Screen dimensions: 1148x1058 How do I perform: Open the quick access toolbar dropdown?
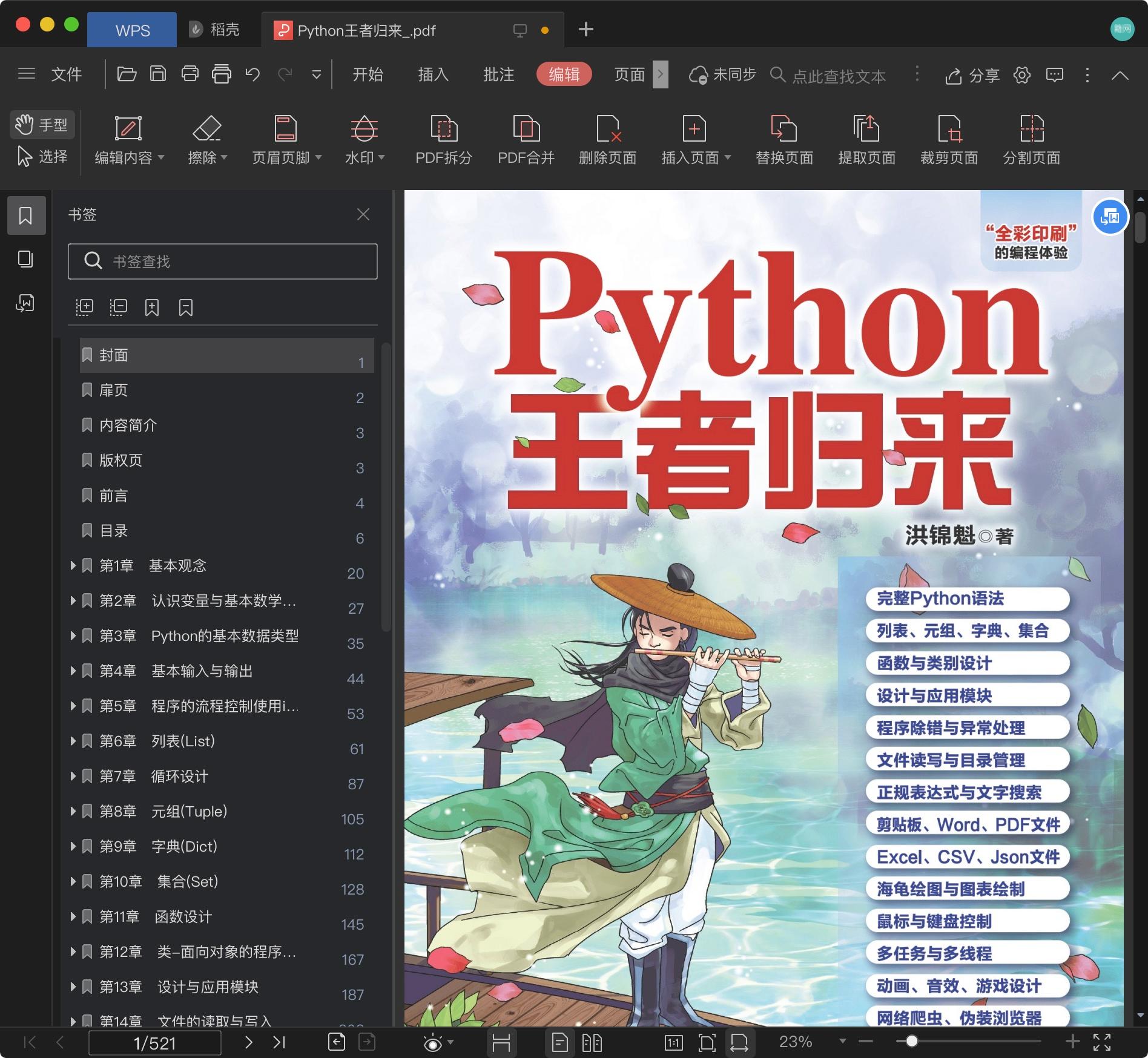click(x=316, y=74)
